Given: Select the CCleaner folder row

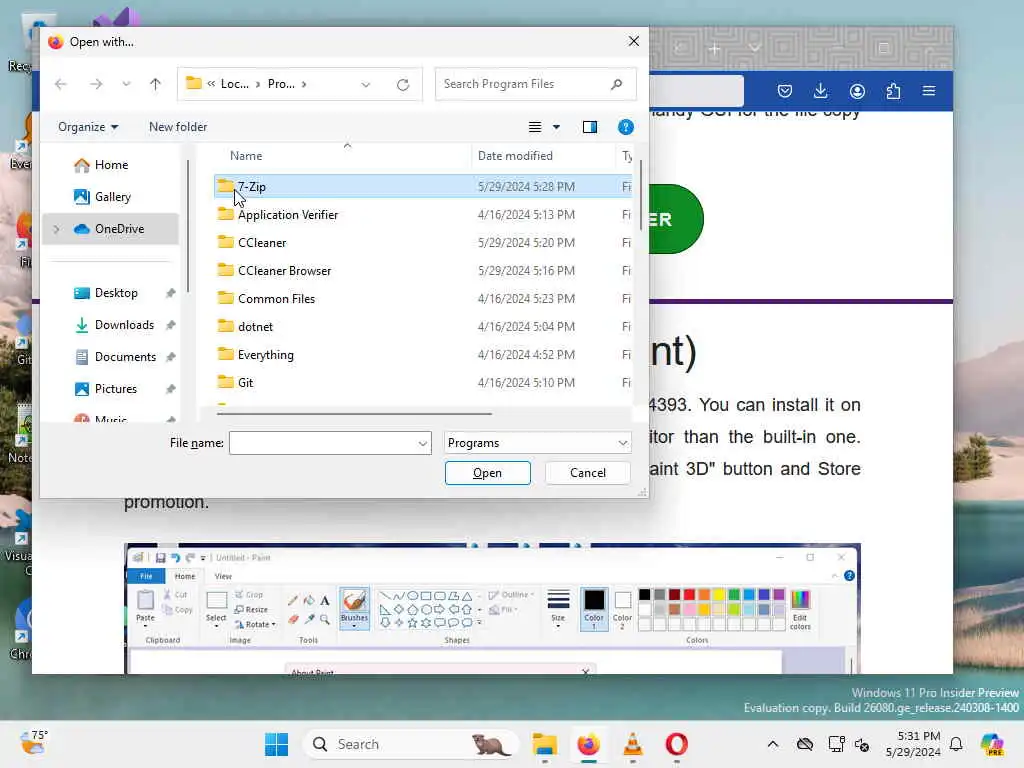Looking at the screenshot, I should click(x=423, y=243).
